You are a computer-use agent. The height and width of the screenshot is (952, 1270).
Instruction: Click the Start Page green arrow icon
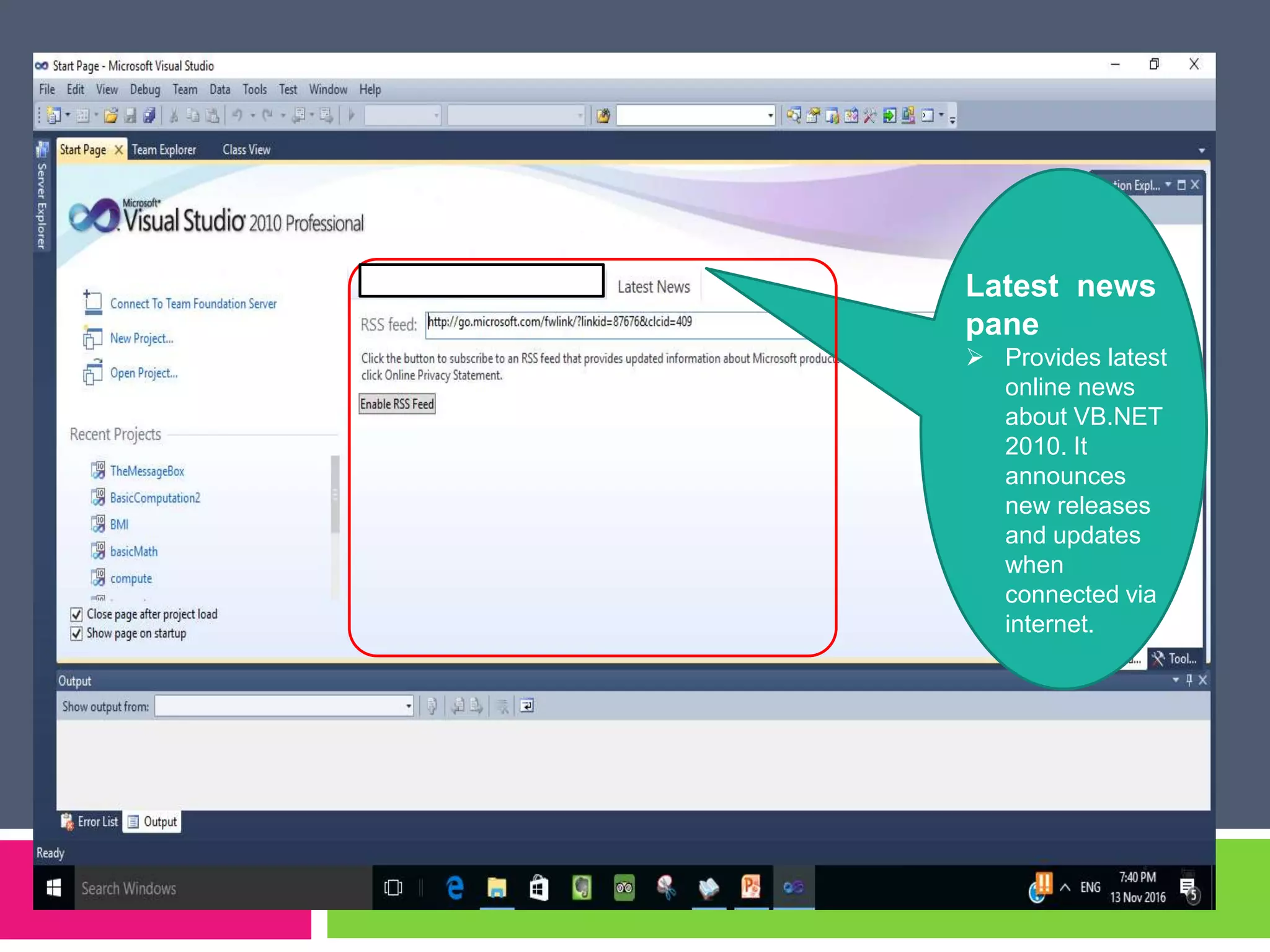(x=889, y=115)
